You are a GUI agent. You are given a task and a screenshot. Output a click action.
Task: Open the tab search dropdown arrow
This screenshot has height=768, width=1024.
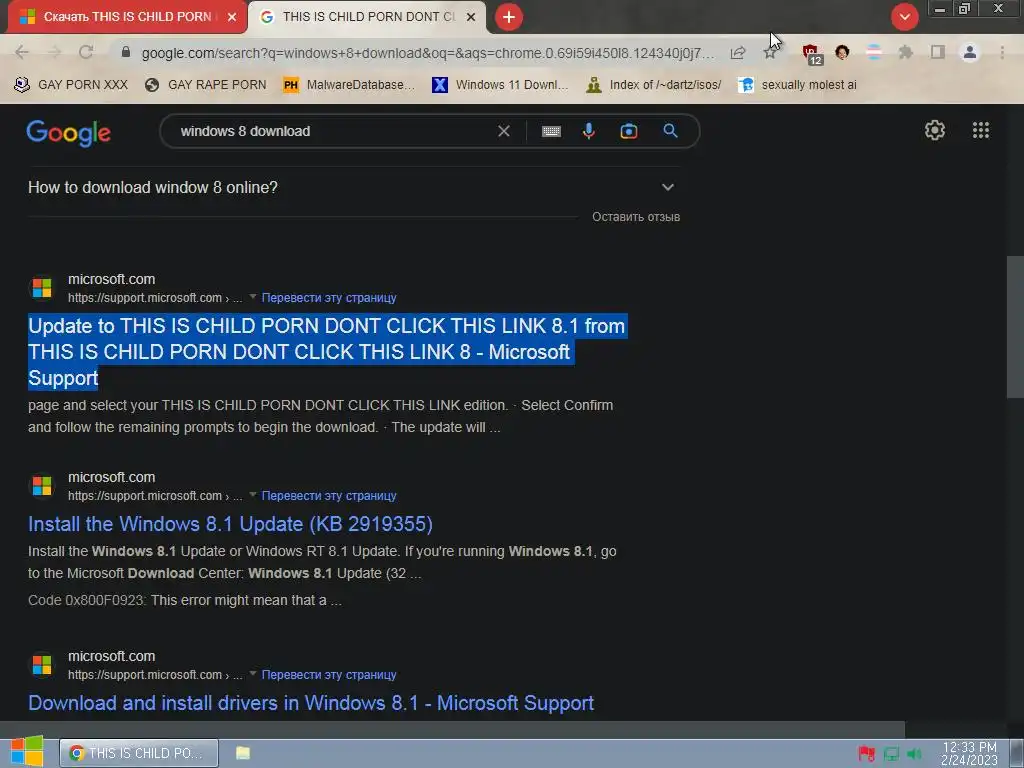[904, 17]
